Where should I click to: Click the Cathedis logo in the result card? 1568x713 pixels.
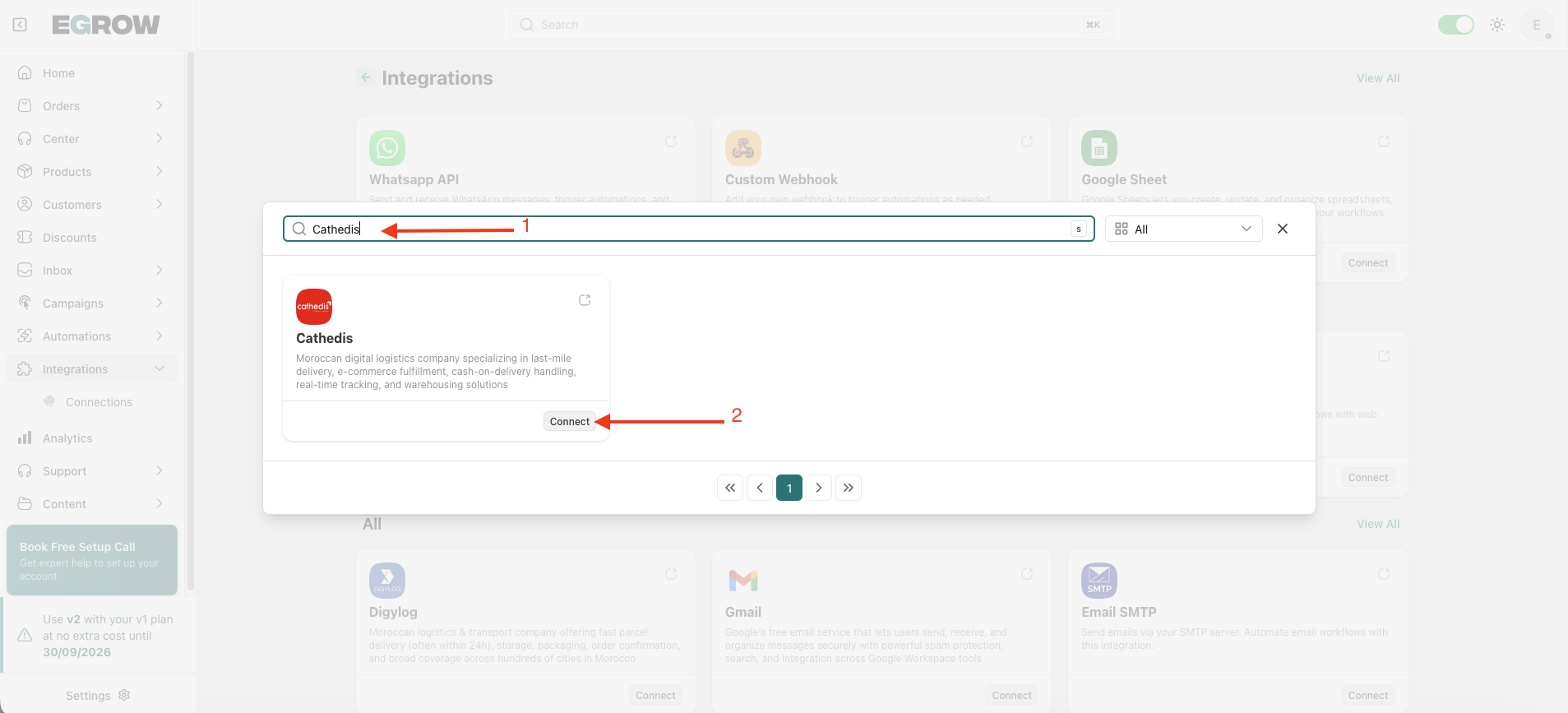(314, 307)
